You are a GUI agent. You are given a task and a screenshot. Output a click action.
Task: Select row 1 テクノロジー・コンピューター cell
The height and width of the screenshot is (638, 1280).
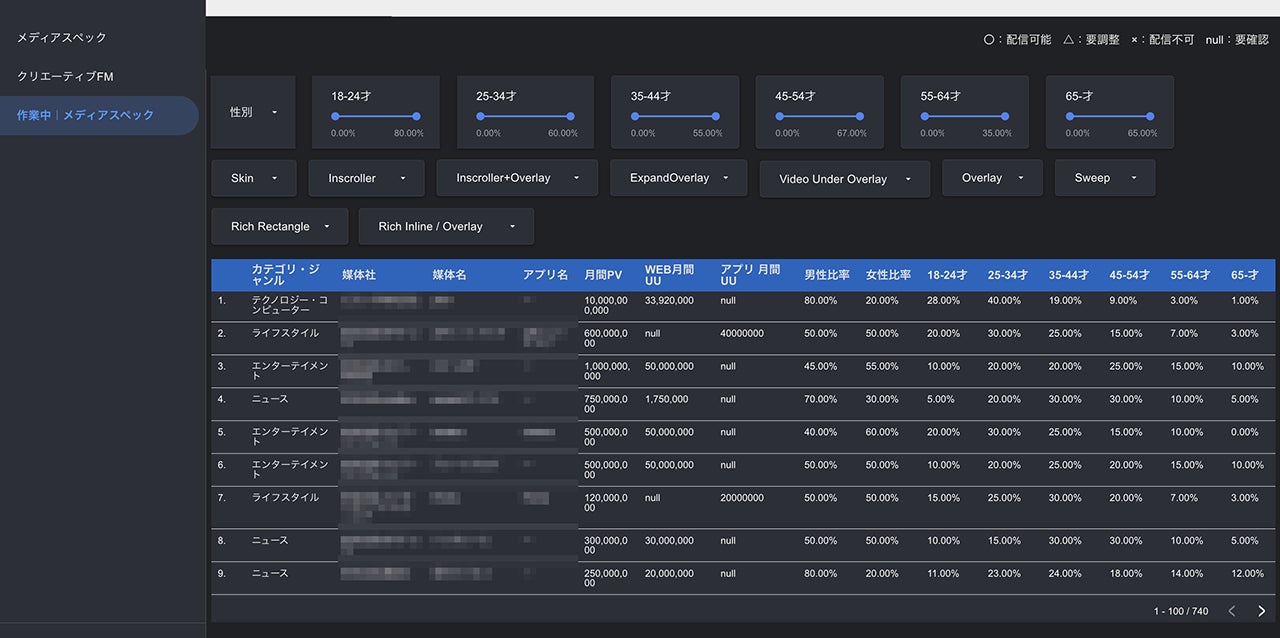289,305
